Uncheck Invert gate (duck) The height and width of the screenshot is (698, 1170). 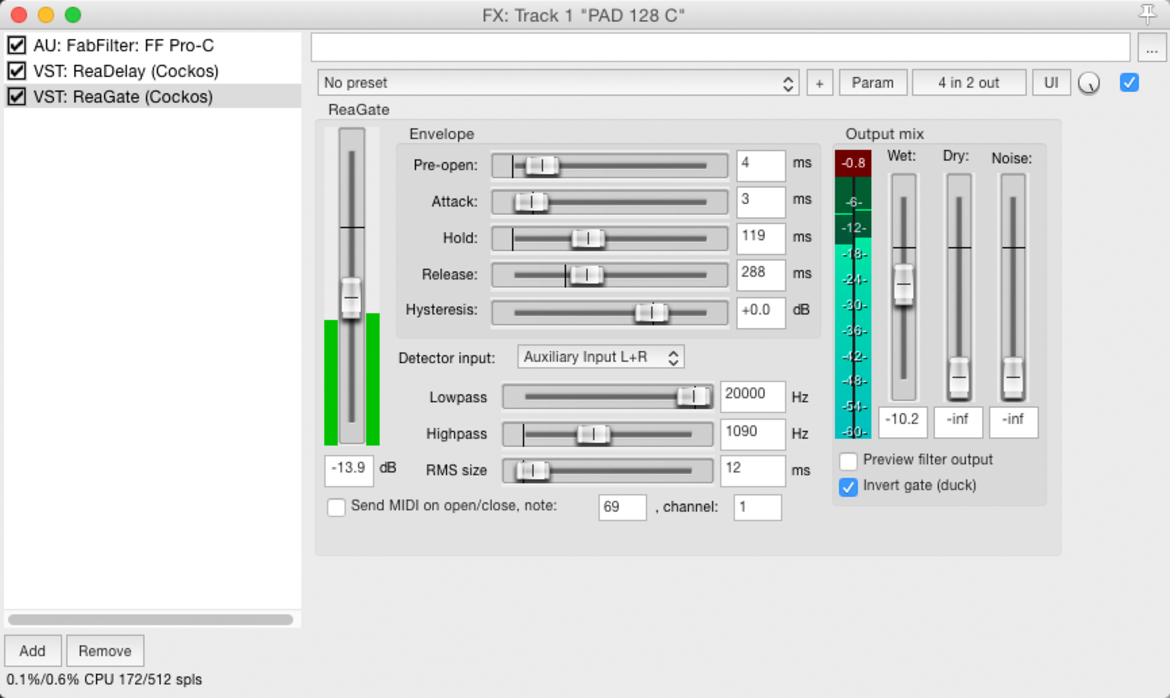pos(848,486)
